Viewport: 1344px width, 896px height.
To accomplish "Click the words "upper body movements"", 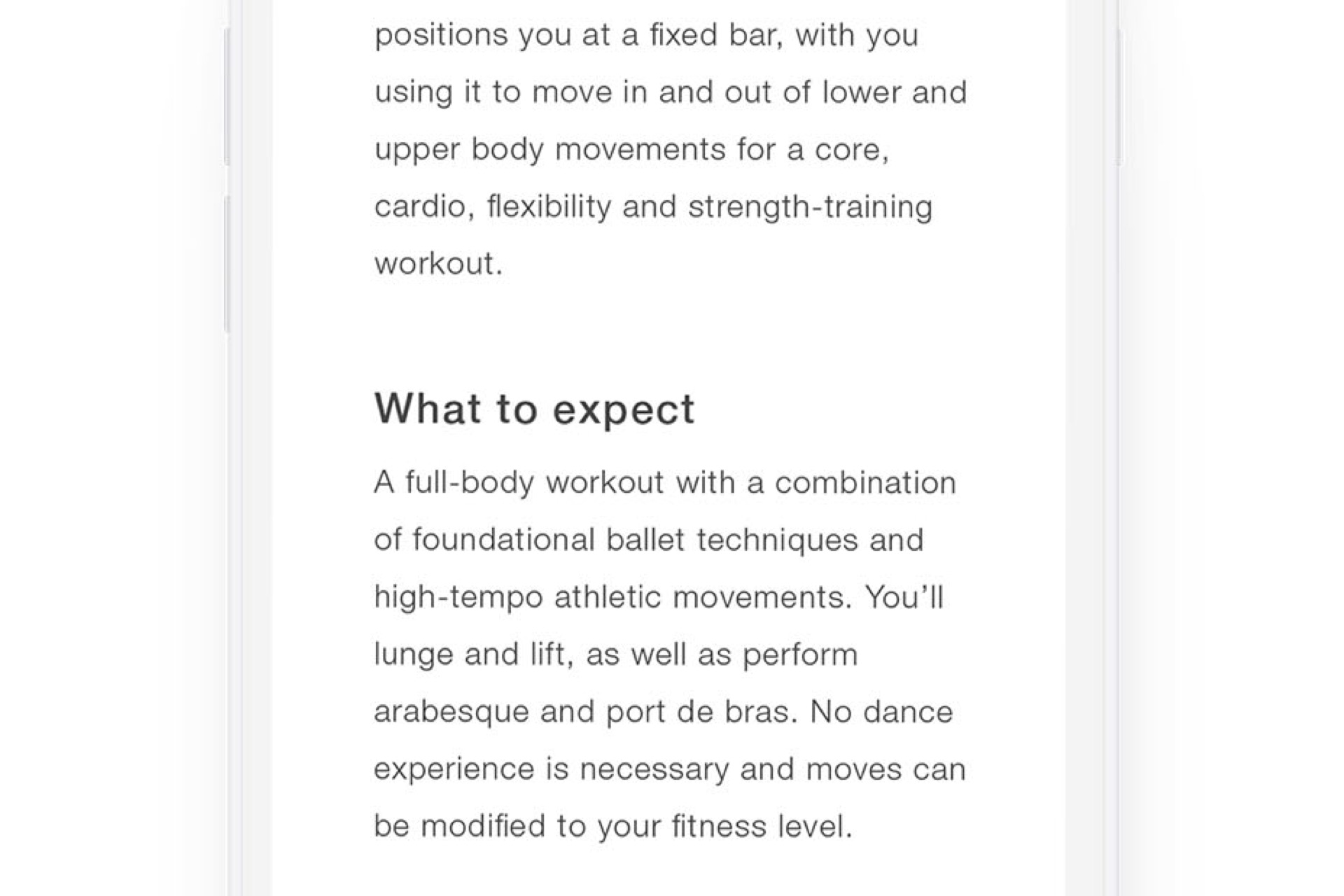I will click(x=550, y=150).
